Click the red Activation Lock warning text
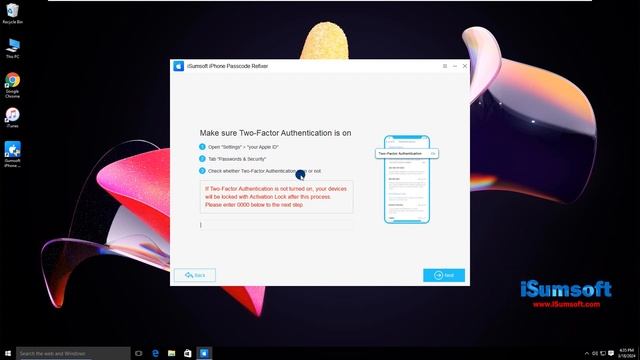 click(x=276, y=197)
